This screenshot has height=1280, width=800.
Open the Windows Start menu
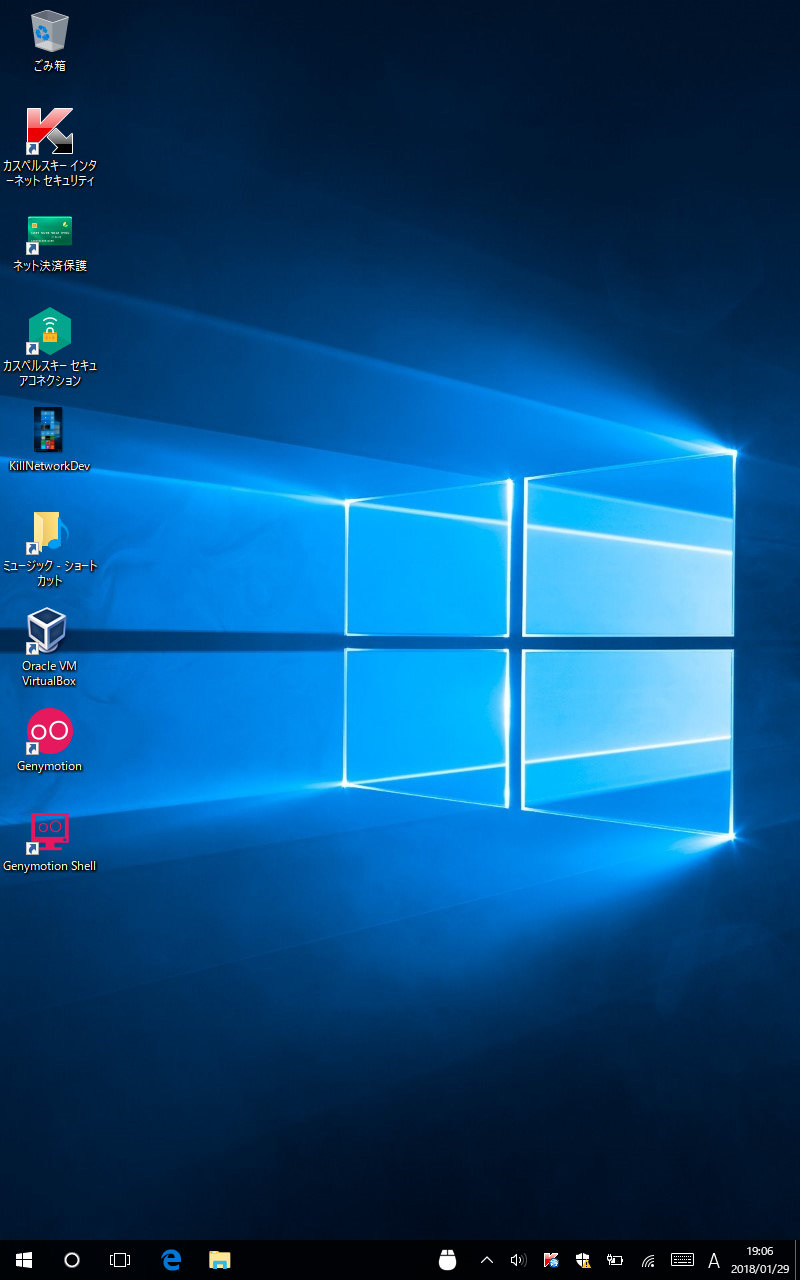coord(24,1260)
